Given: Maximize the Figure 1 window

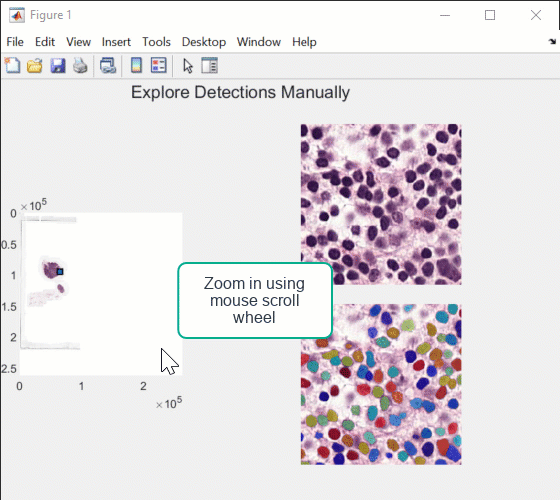Looking at the screenshot, I should pos(490,15).
